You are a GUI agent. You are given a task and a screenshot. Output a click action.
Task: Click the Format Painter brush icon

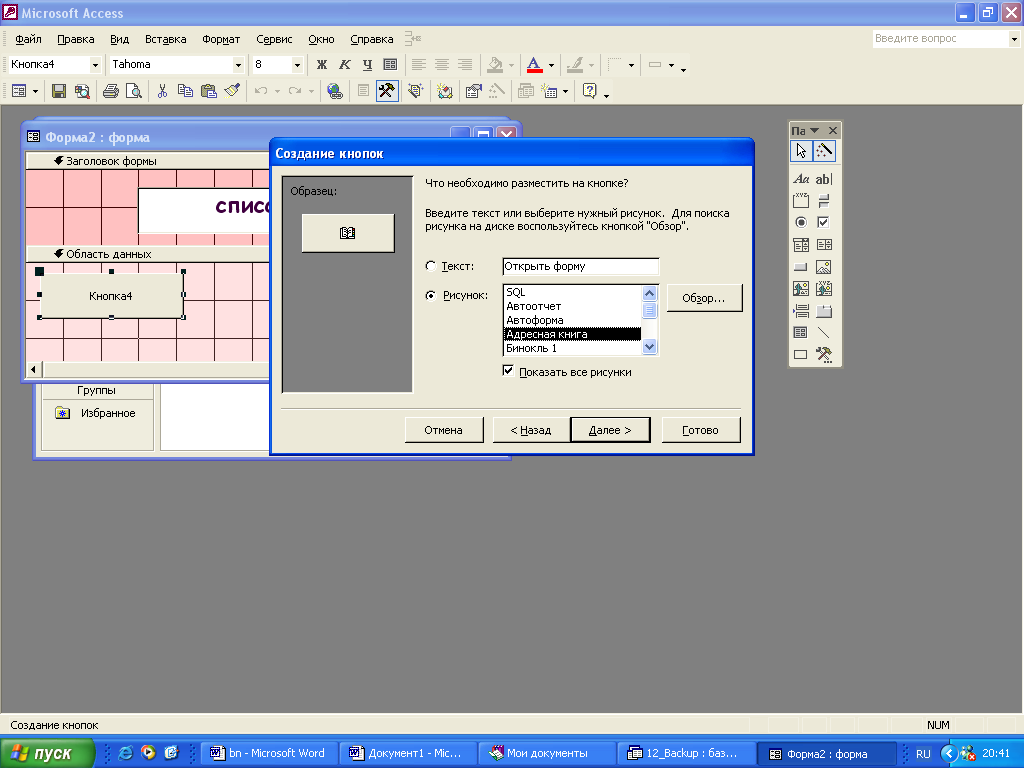[232, 91]
